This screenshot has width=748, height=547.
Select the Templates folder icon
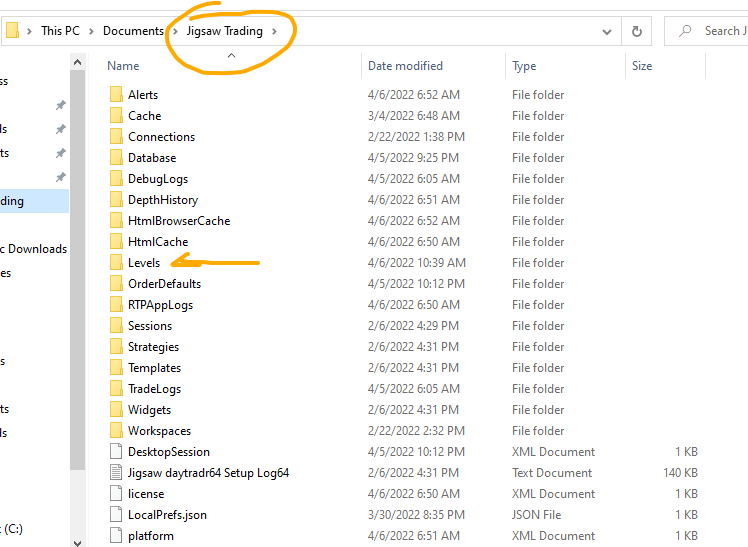[x=116, y=367]
